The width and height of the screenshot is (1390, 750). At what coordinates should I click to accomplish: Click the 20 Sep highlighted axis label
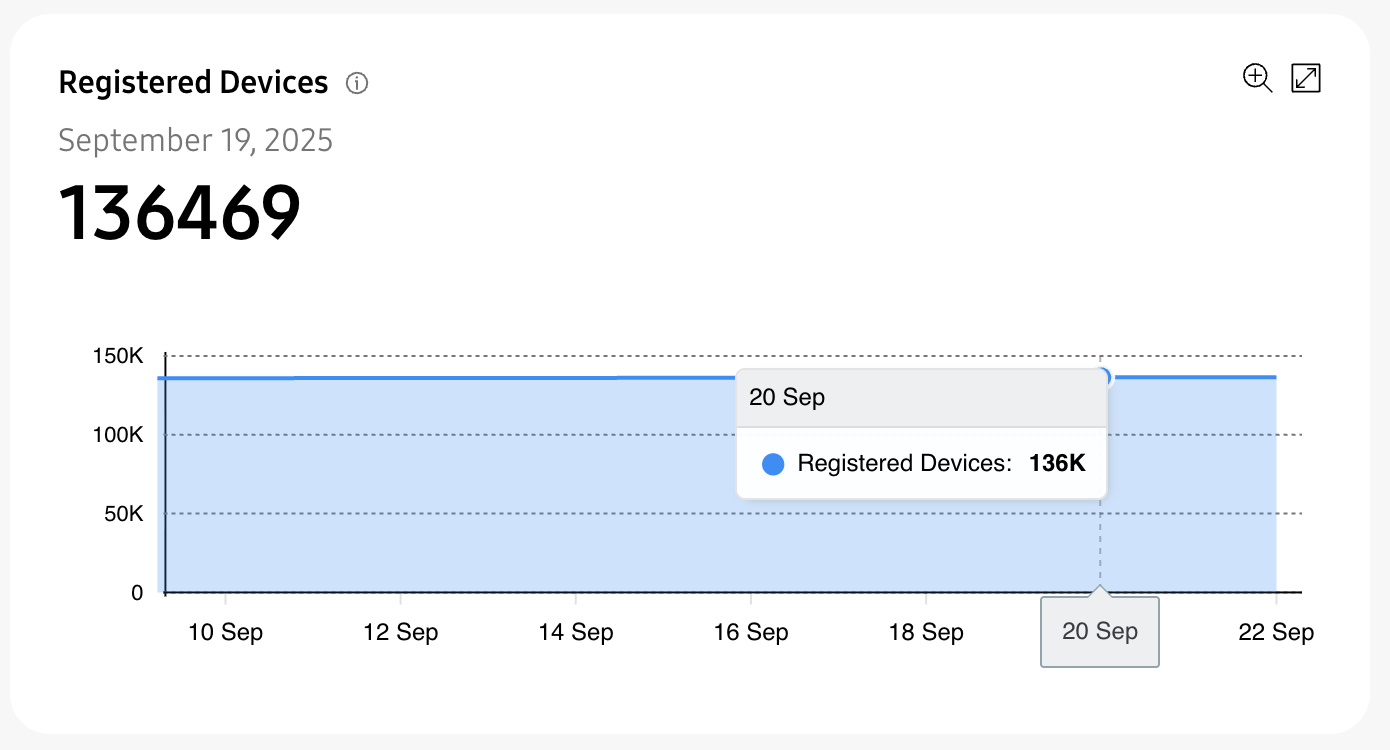[1099, 631]
